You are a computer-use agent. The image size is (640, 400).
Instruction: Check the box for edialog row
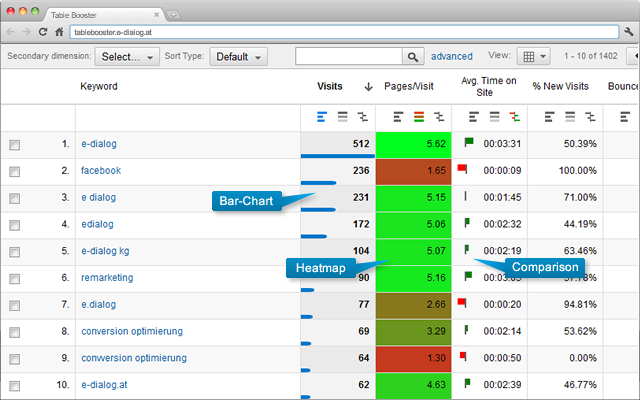(15, 225)
